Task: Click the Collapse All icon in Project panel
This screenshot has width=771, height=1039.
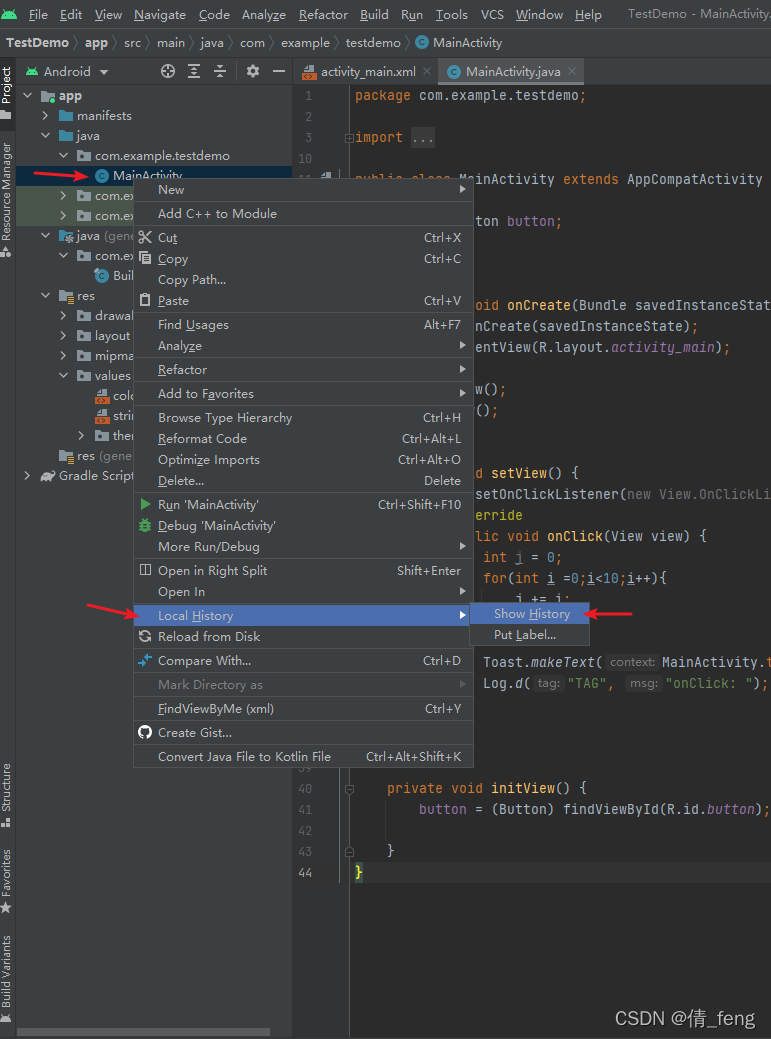Action: [x=220, y=72]
